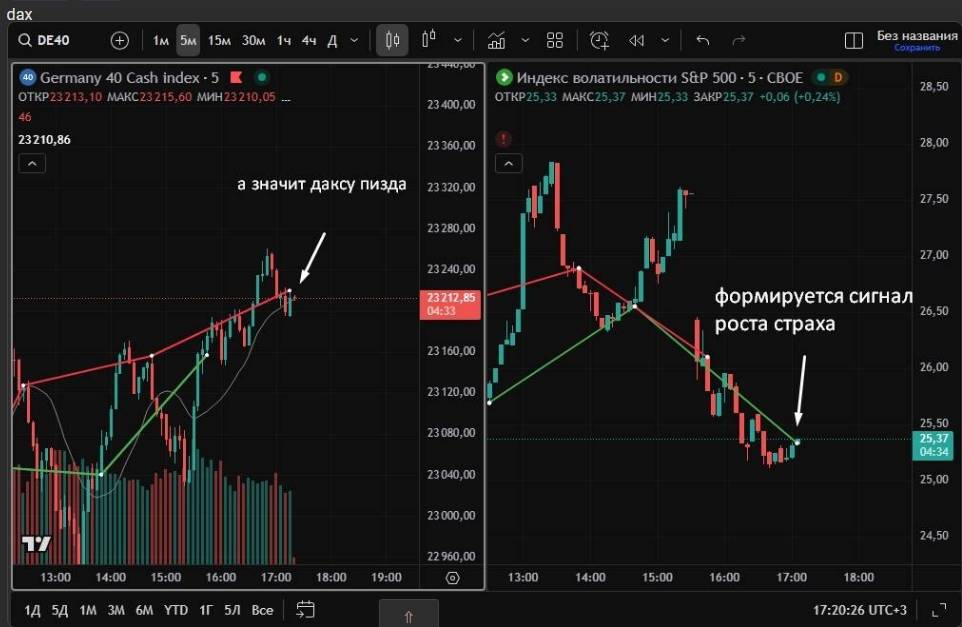Open price scale settings gear on DAX chart
The height and width of the screenshot is (627, 962).
click(452, 578)
